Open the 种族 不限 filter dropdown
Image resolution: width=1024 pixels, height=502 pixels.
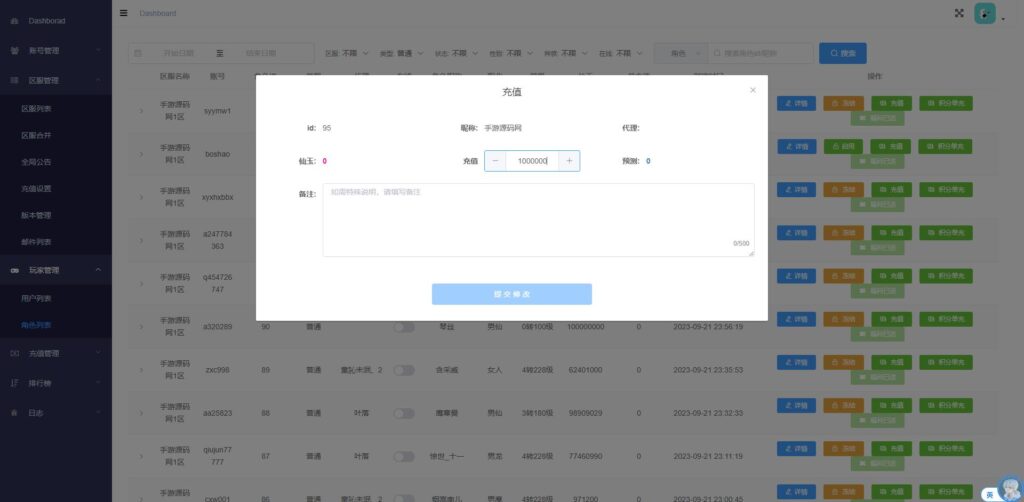(566, 54)
